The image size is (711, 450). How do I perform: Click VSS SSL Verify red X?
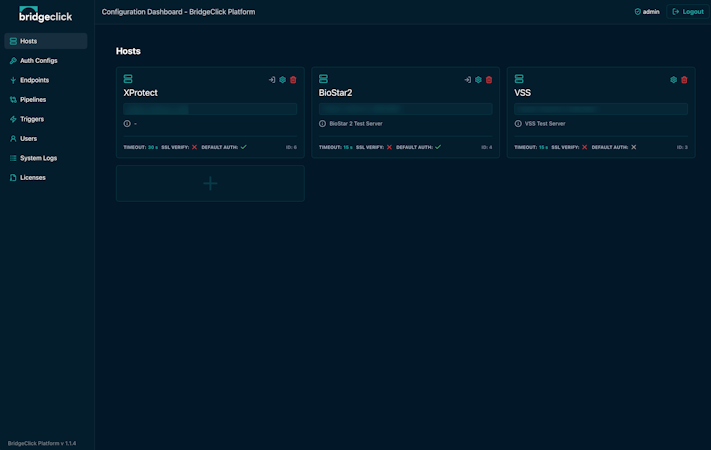(584, 147)
